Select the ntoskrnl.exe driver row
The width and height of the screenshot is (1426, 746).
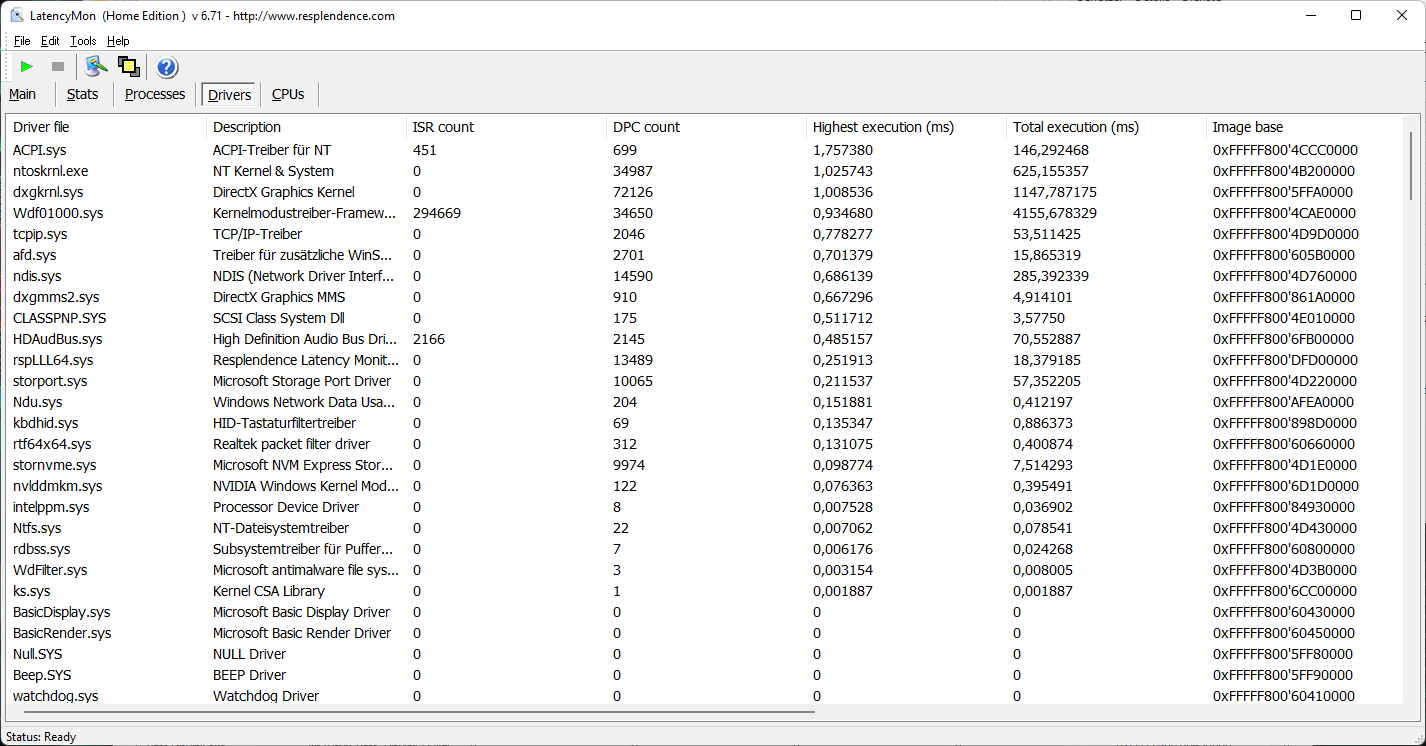coord(705,171)
